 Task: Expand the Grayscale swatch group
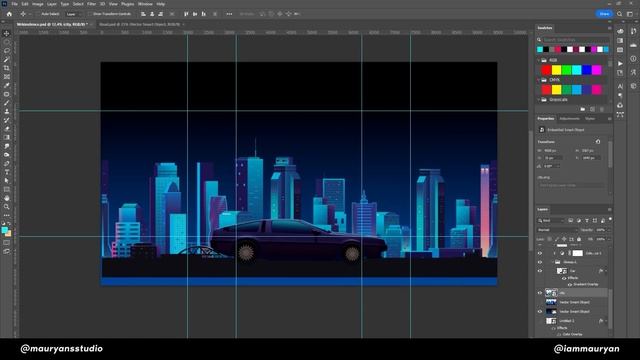pyautogui.click(x=539, y=100)
